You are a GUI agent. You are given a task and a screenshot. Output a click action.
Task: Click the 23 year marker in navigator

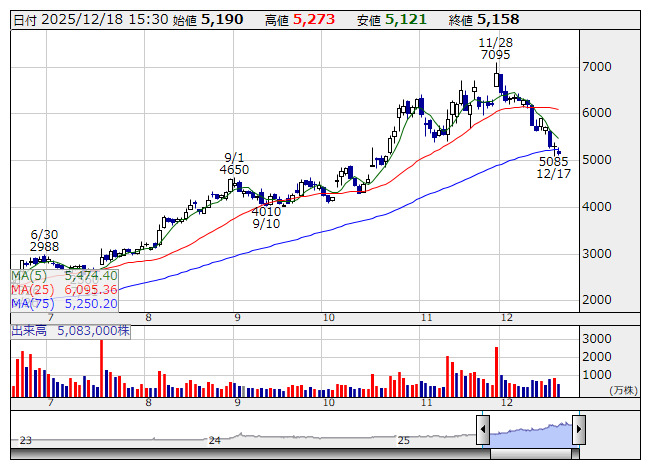(26, 440)
